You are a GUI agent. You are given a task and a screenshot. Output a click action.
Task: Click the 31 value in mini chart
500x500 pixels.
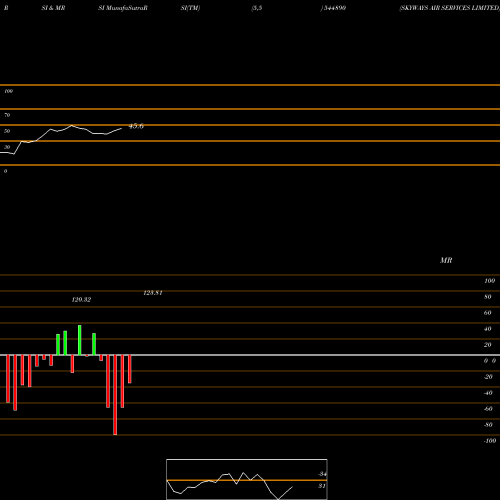tap(322, 486)
